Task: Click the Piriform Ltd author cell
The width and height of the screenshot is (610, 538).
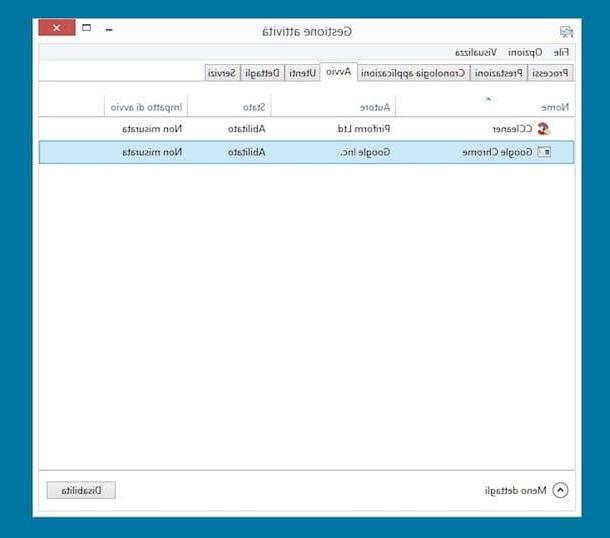Action: coord(364,129)
